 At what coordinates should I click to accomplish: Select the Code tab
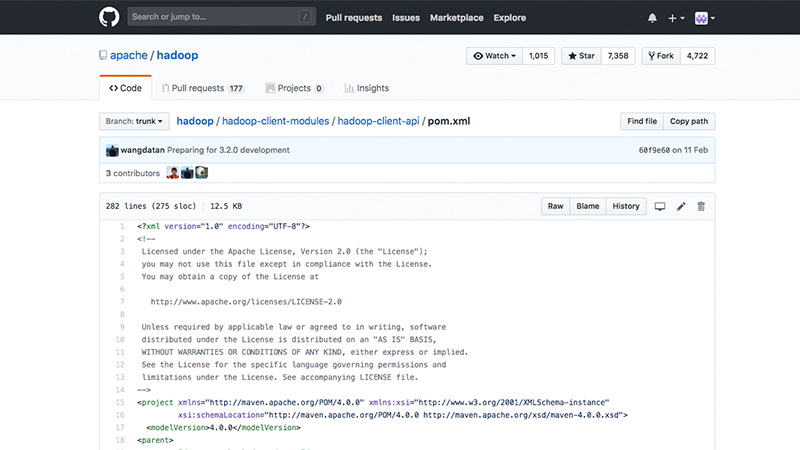(x=126, y=88)
